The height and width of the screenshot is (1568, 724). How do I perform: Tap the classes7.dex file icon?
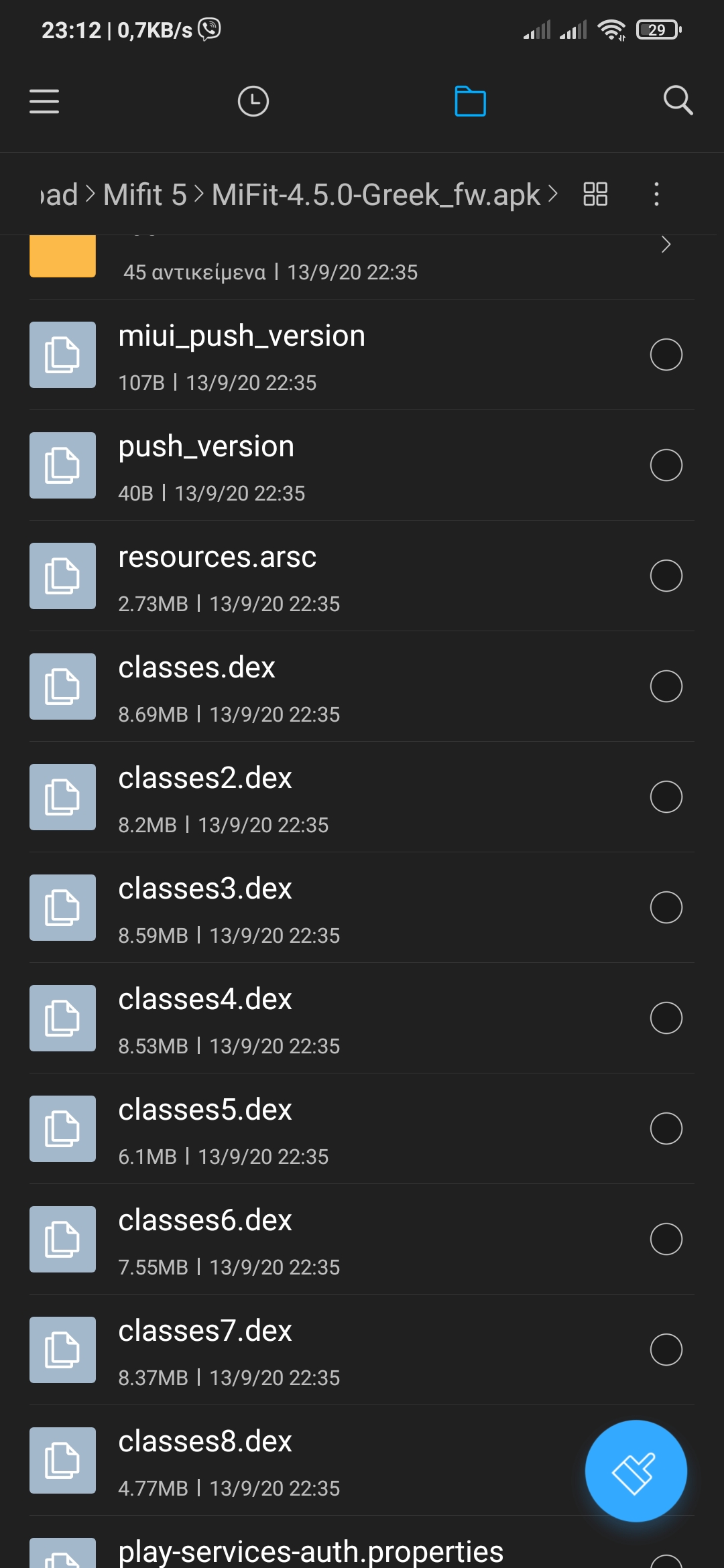coord(62,1350)
